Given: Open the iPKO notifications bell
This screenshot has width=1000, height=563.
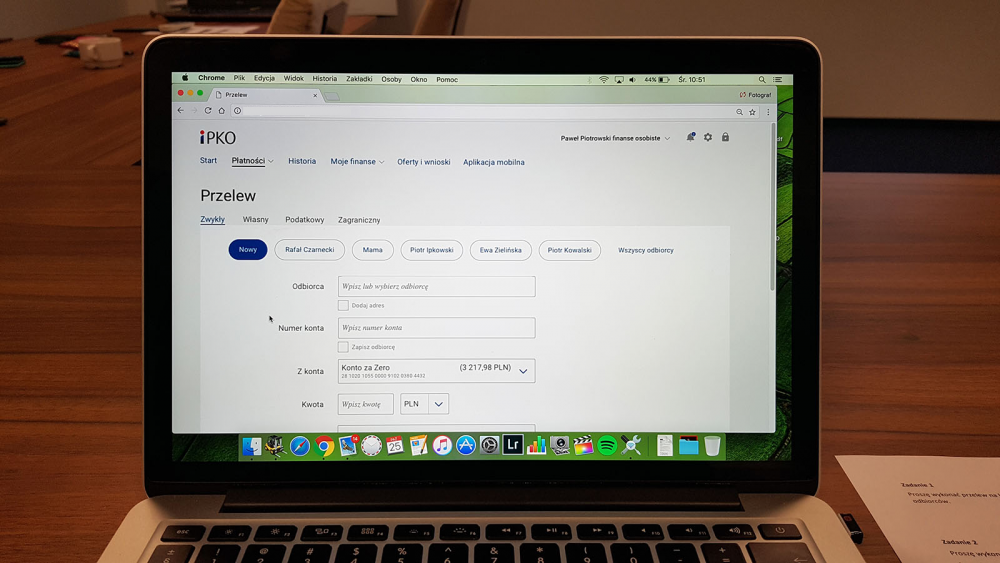Looking at the screenshot, I should click(x=690, y=137).
